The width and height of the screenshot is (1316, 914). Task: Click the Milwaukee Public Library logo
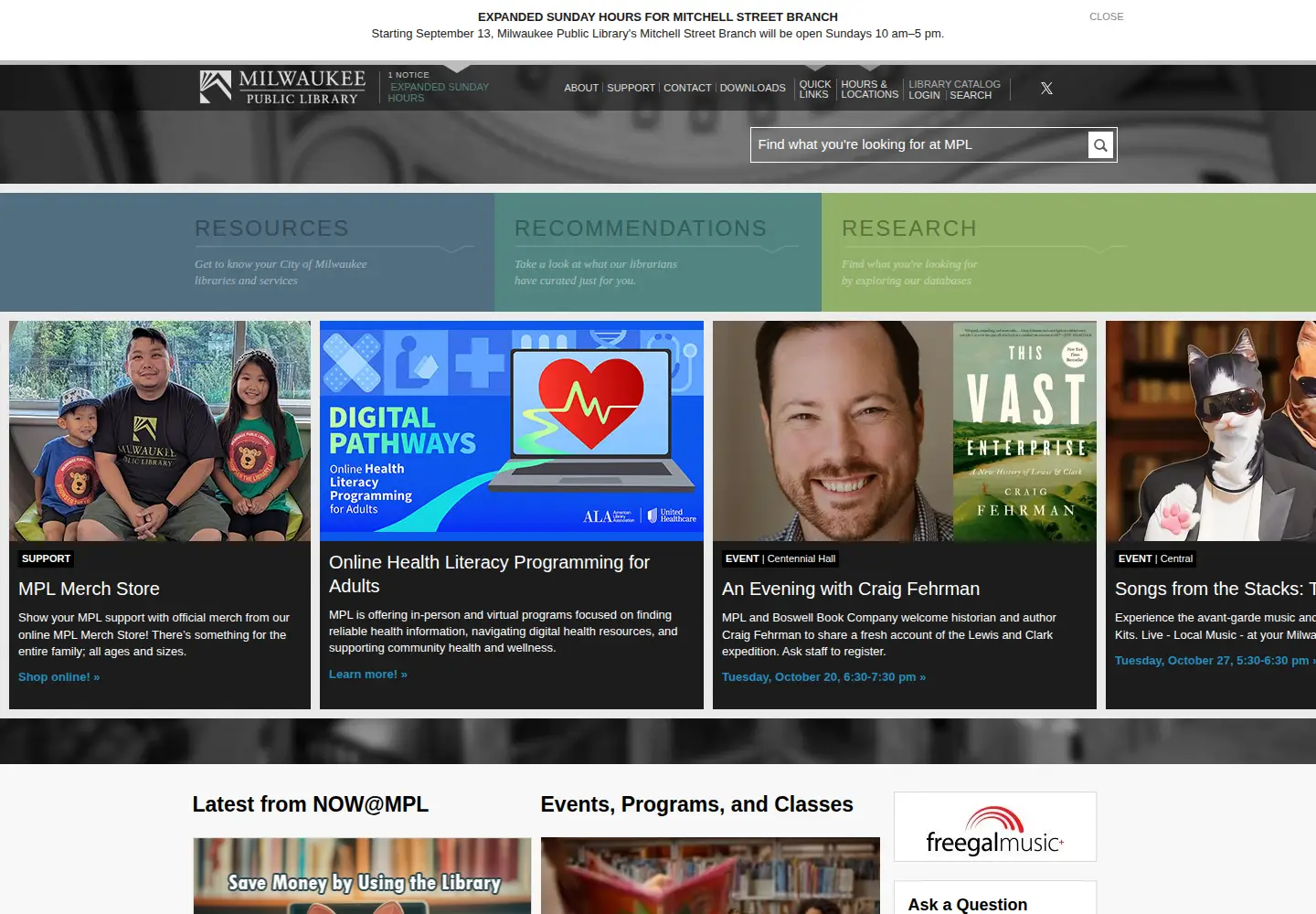coord(282,88)
